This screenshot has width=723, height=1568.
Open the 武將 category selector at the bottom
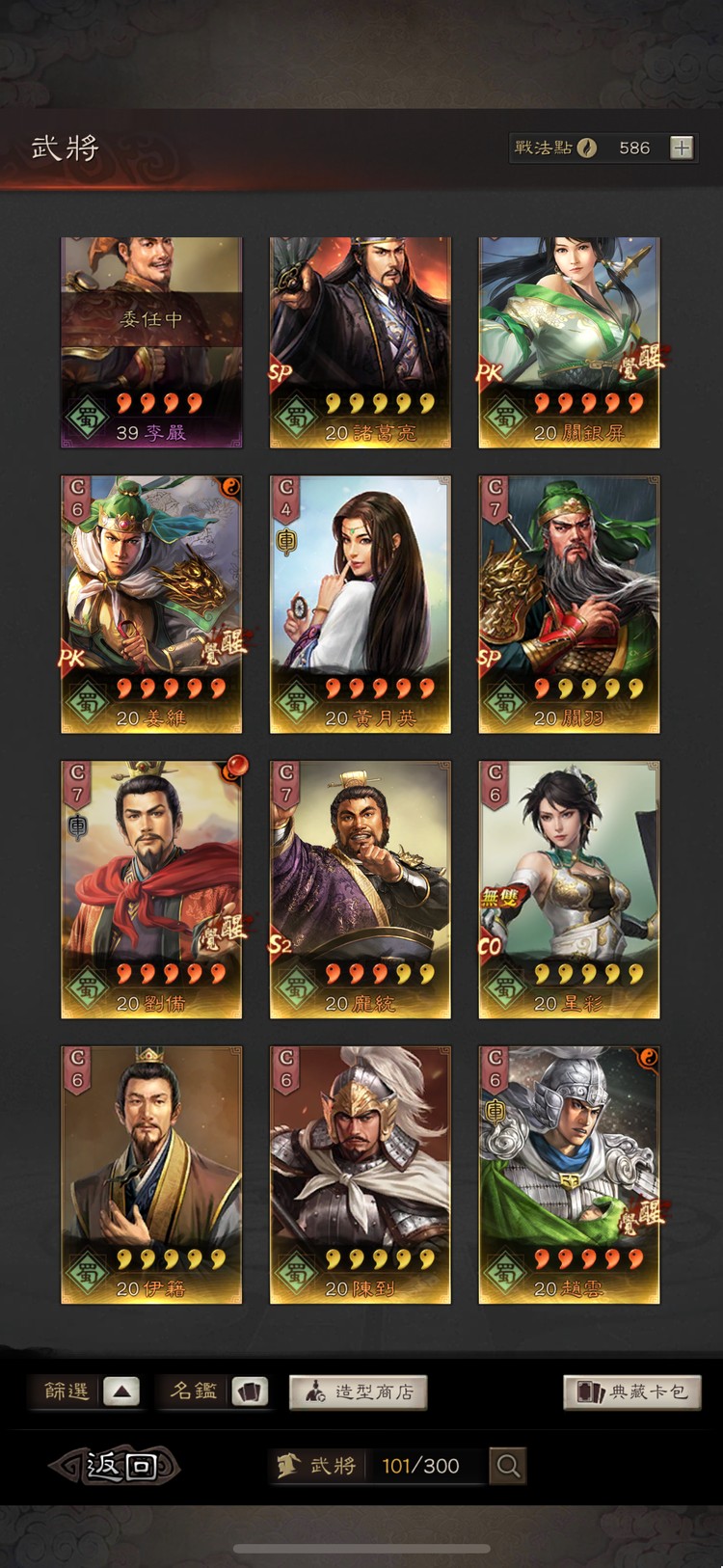click(376, 1466)
